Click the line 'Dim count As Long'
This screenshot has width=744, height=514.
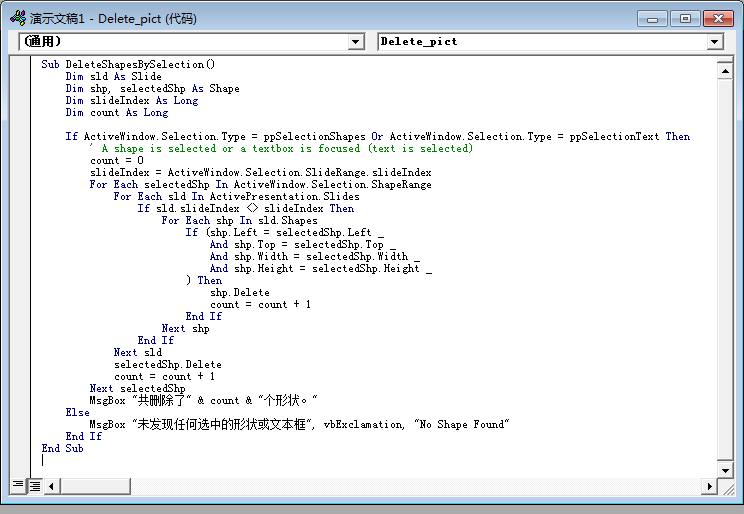117,112
